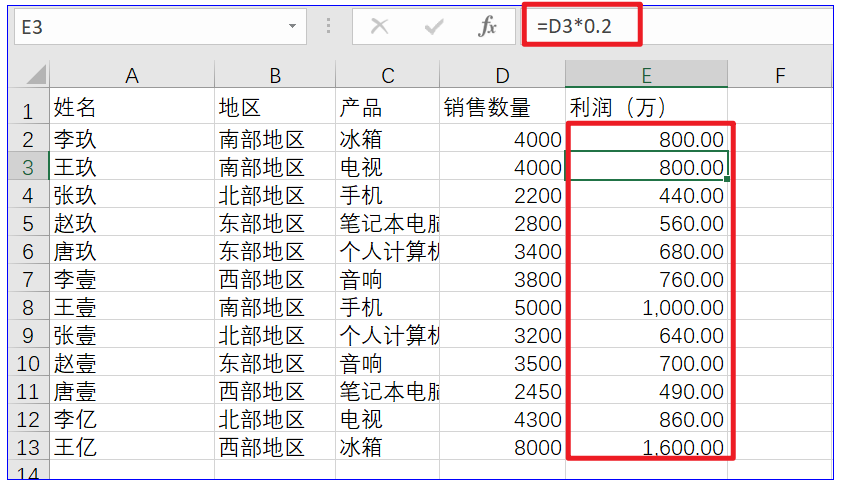Click the Select All corner triangle
845x485 pixels.
tap(36, 74)
